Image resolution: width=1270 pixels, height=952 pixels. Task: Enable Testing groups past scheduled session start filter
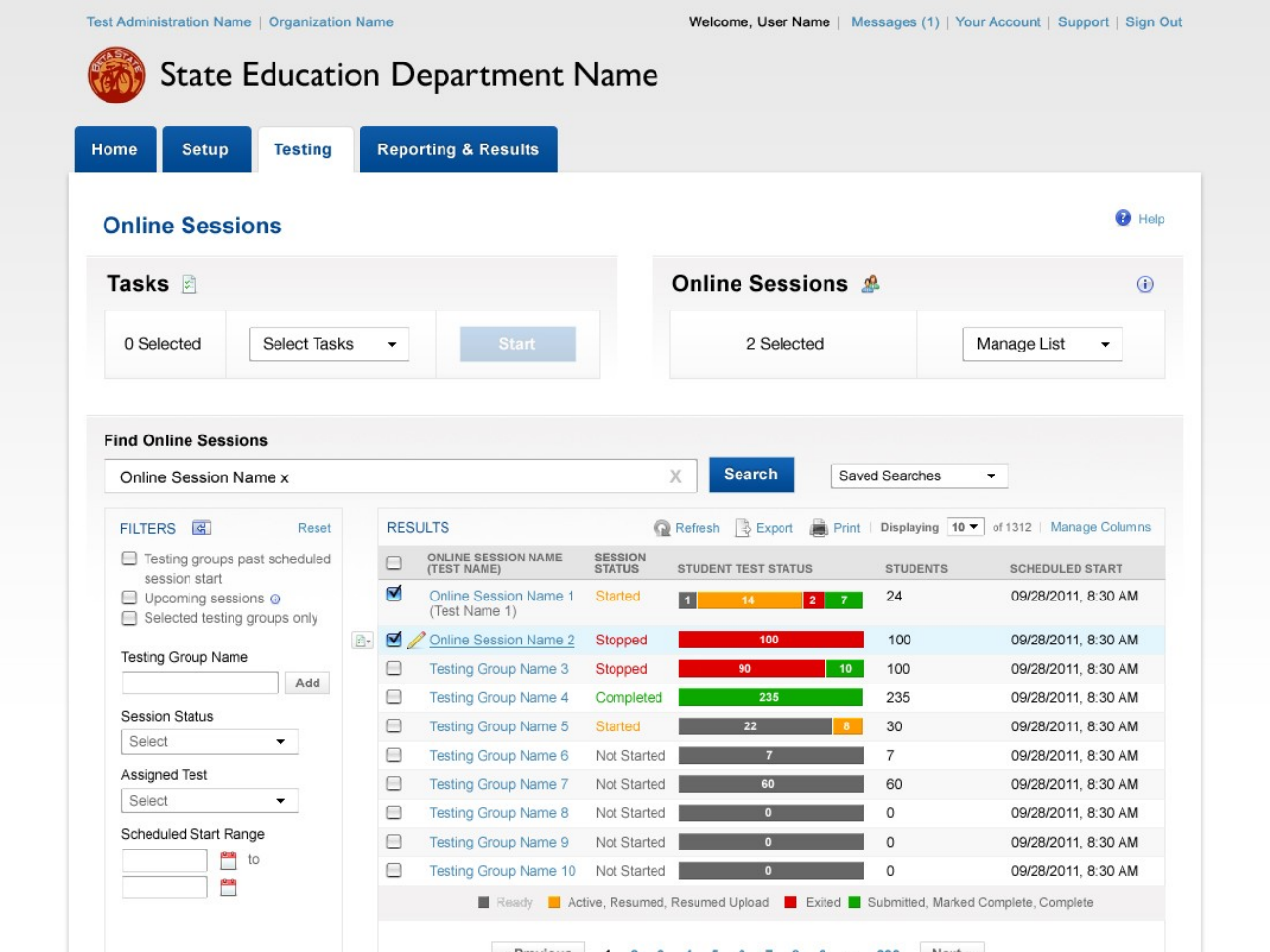coord(129,559)
